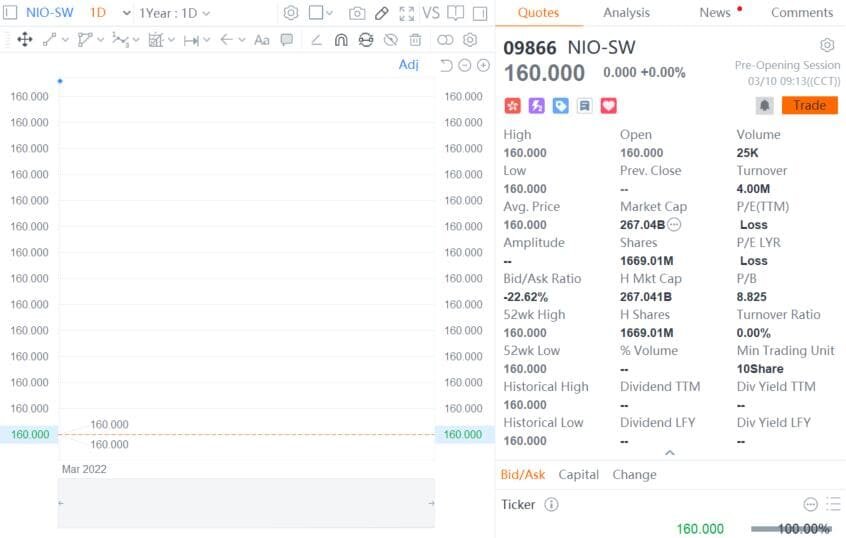Click the price alert bell icon

coord(765,105)
